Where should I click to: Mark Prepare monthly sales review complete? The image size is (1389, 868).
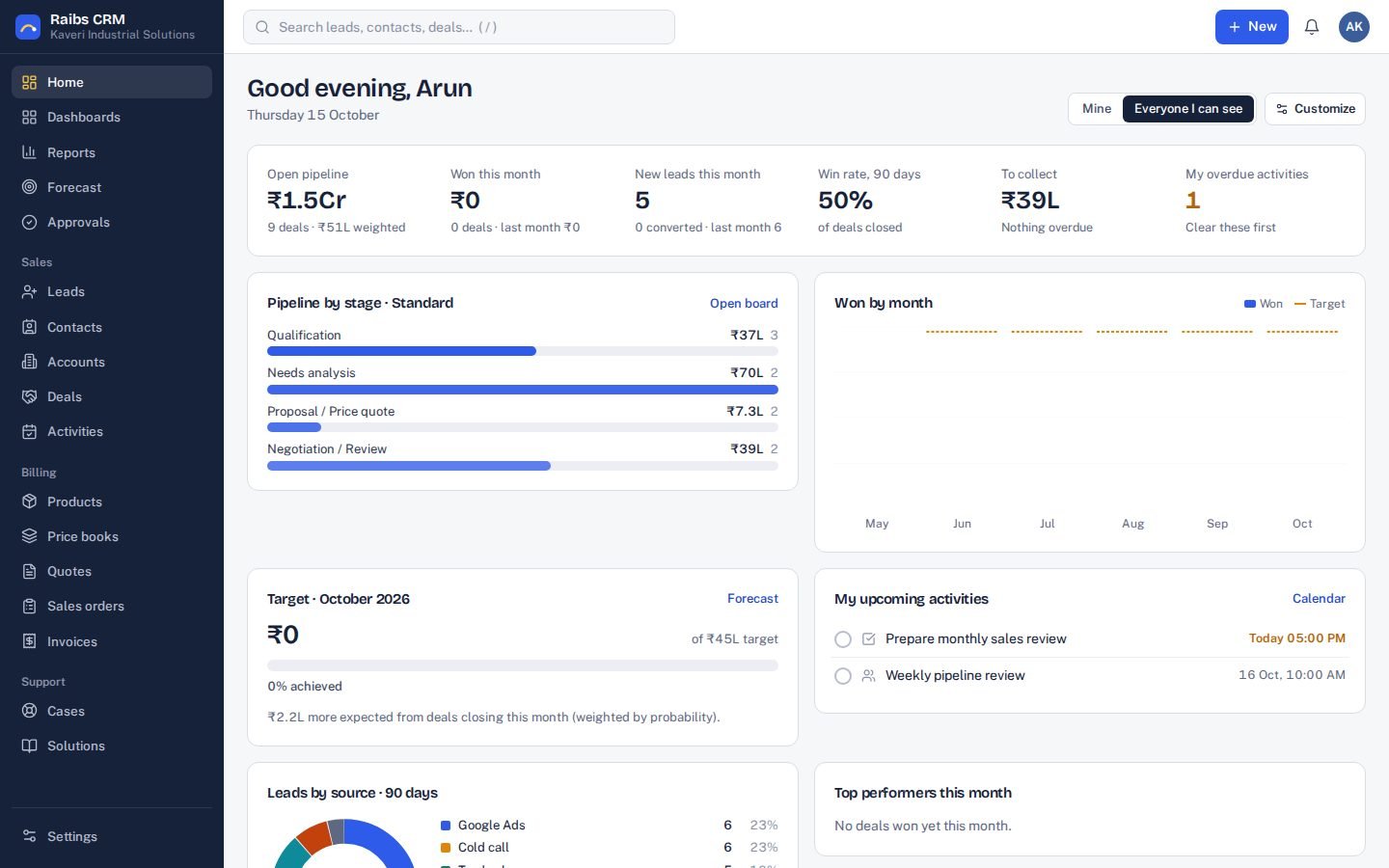tap(843, 639)
